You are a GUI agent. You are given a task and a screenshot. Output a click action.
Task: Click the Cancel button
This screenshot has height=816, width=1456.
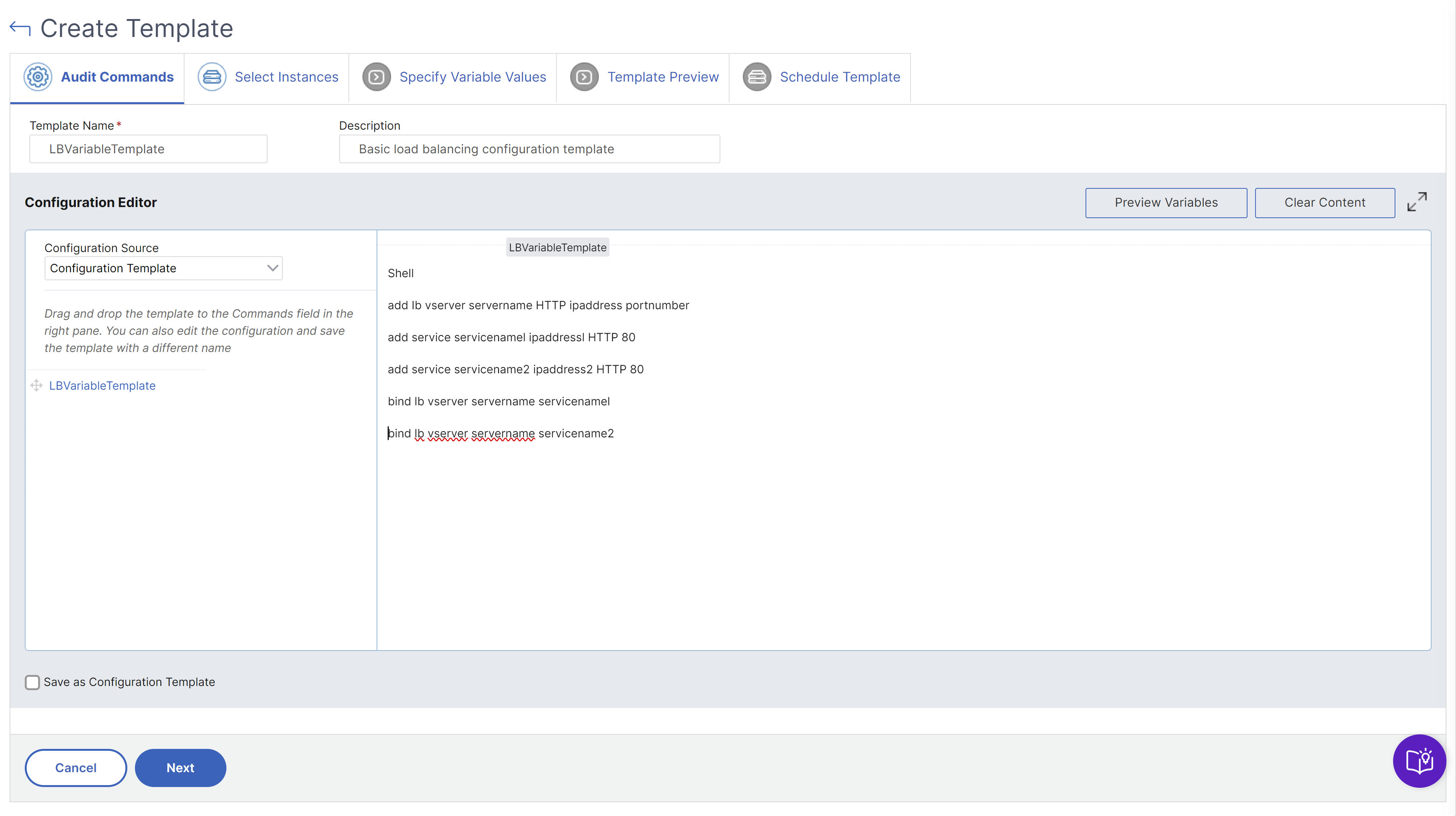(76, 768)
